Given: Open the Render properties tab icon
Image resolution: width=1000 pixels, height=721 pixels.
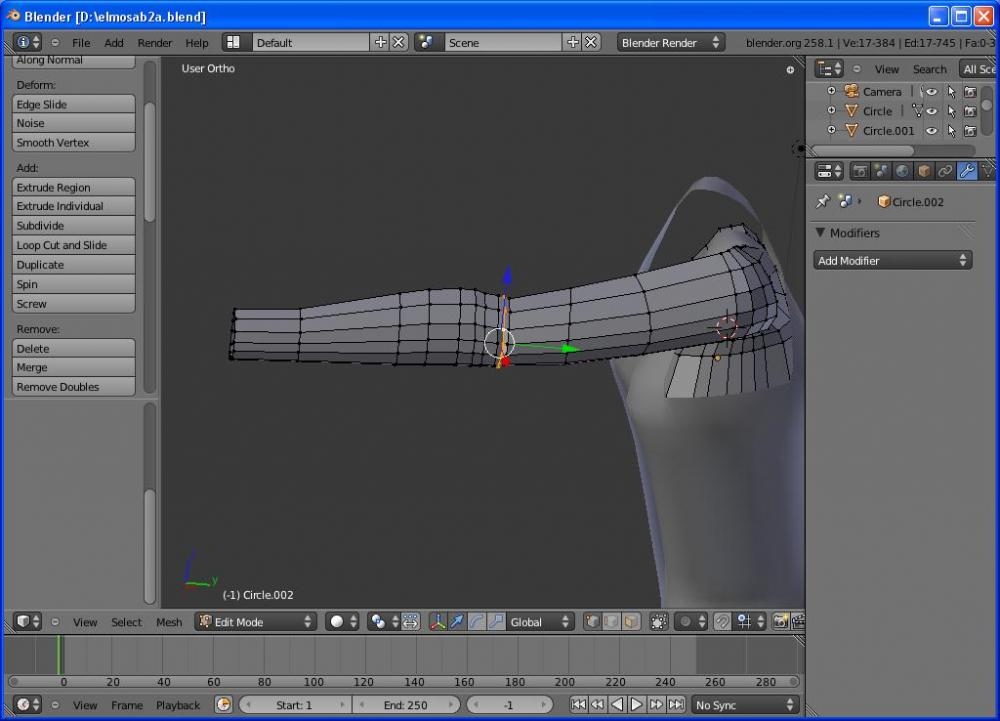Looking at the screenshot, I should [860, 171].
